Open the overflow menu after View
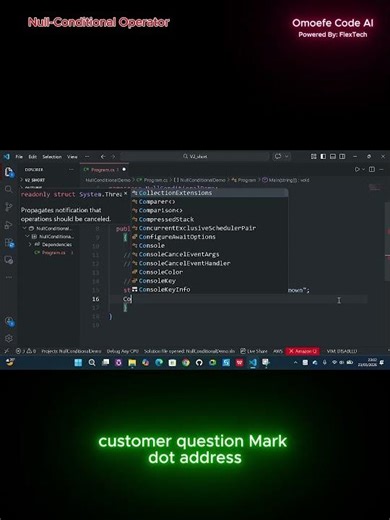Image resolution: width=390 pixels, height=520 pixels. pos(87,157)
